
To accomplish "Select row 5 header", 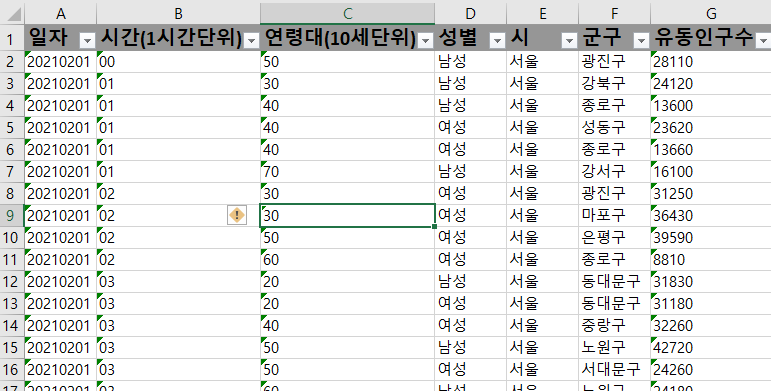I will [x=12, y=127].
